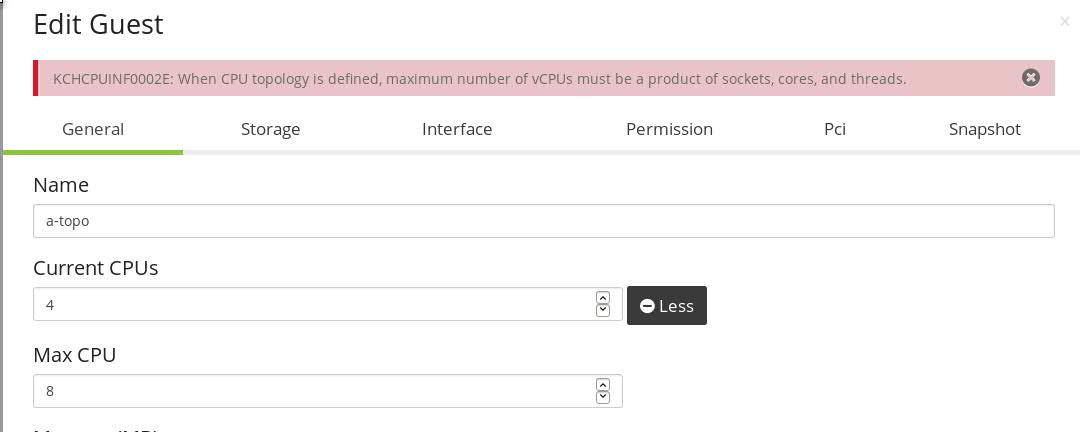View the Snapshot tab
Screen dimensions: 1080x432
coord(985,129)
